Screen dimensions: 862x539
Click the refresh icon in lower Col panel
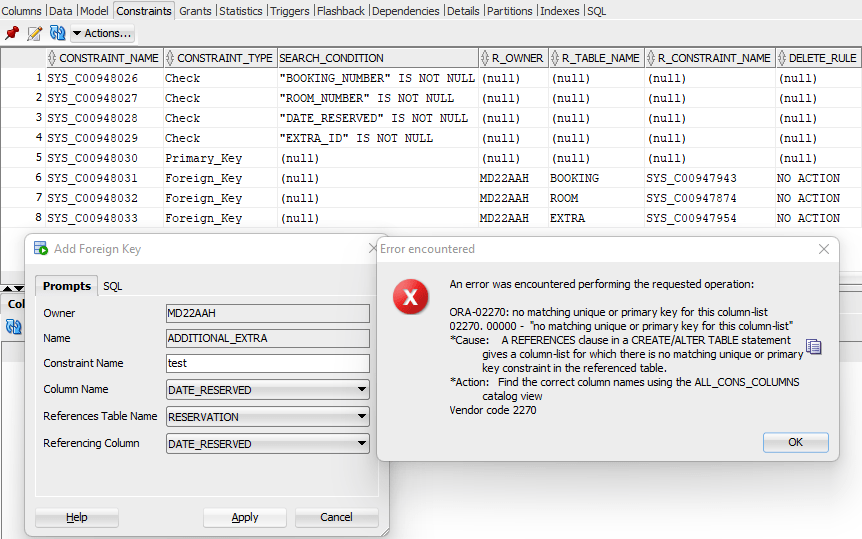point(13,327)
